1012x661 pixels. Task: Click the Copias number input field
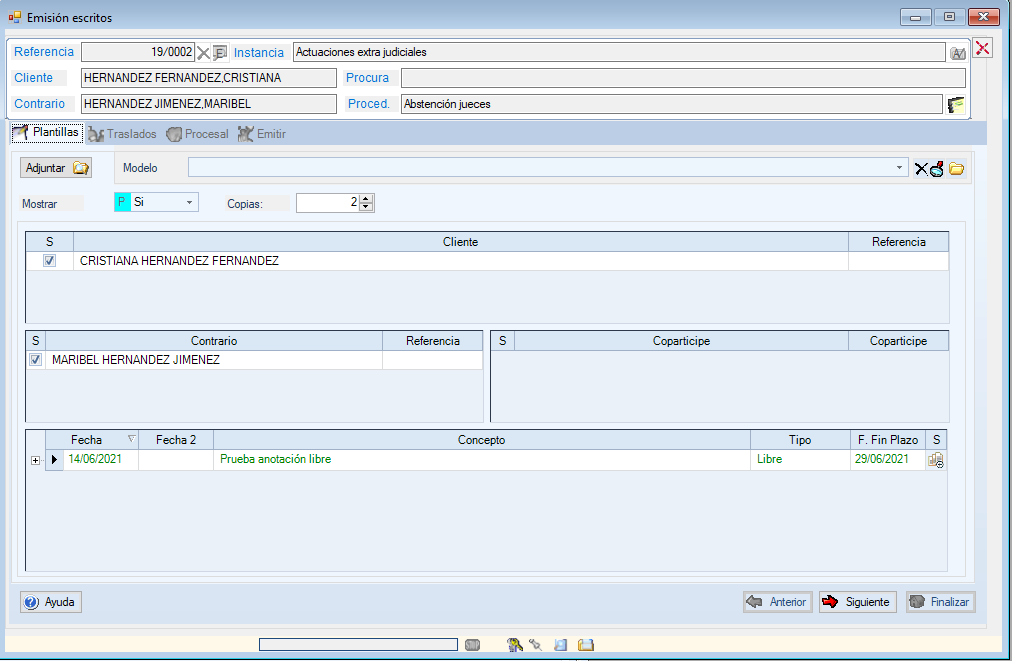(326, 203)
